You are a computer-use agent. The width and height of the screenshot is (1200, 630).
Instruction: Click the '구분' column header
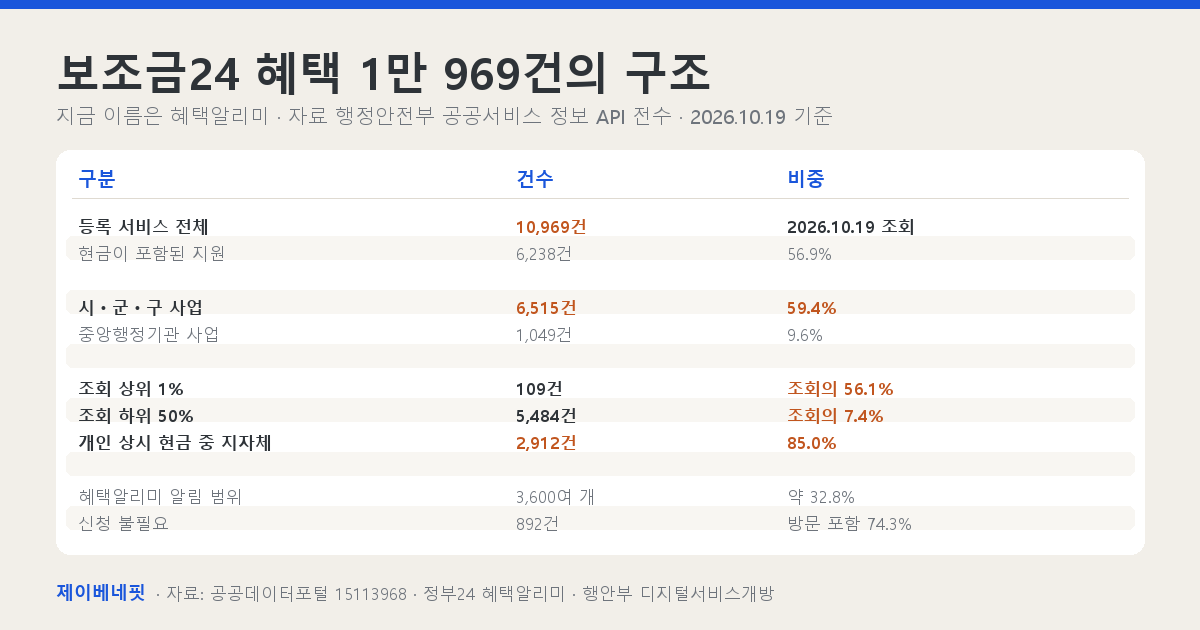[x=97, y=179]
